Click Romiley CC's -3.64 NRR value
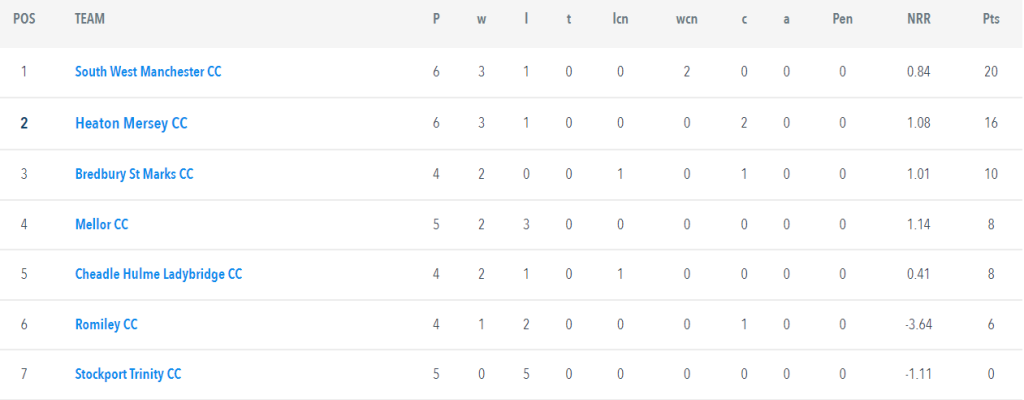The height and width of the screenshot is (400, 1024). pos(917,324)
